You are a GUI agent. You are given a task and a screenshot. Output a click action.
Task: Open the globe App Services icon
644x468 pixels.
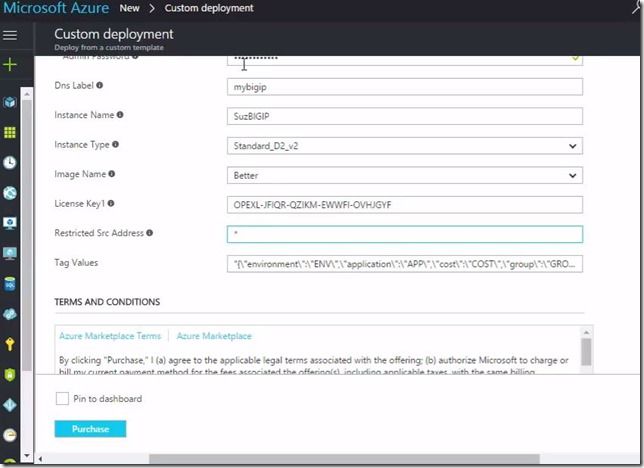pos(10,193)
